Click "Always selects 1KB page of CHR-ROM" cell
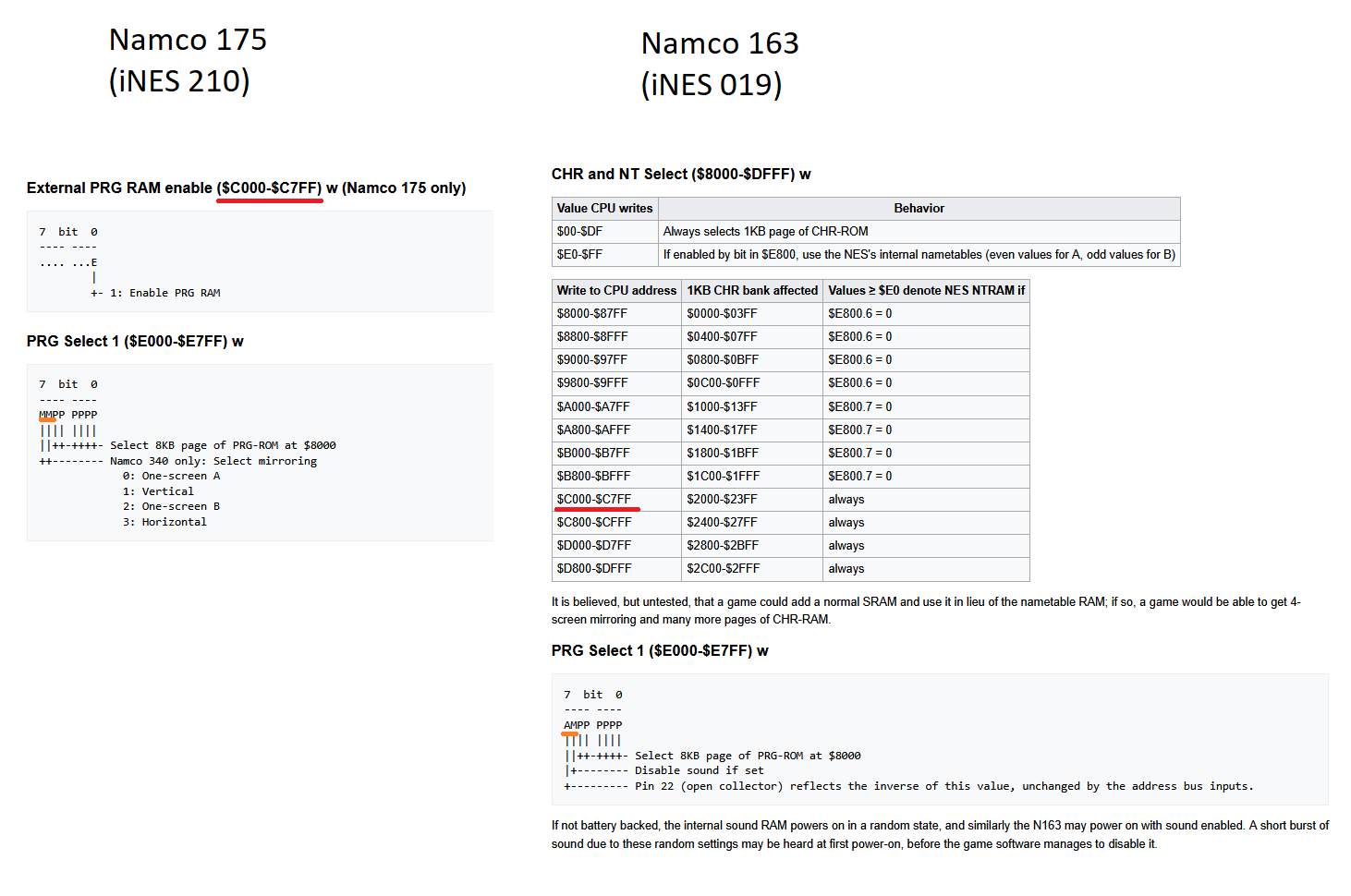 pyautogui.click(x=919, y=232)
